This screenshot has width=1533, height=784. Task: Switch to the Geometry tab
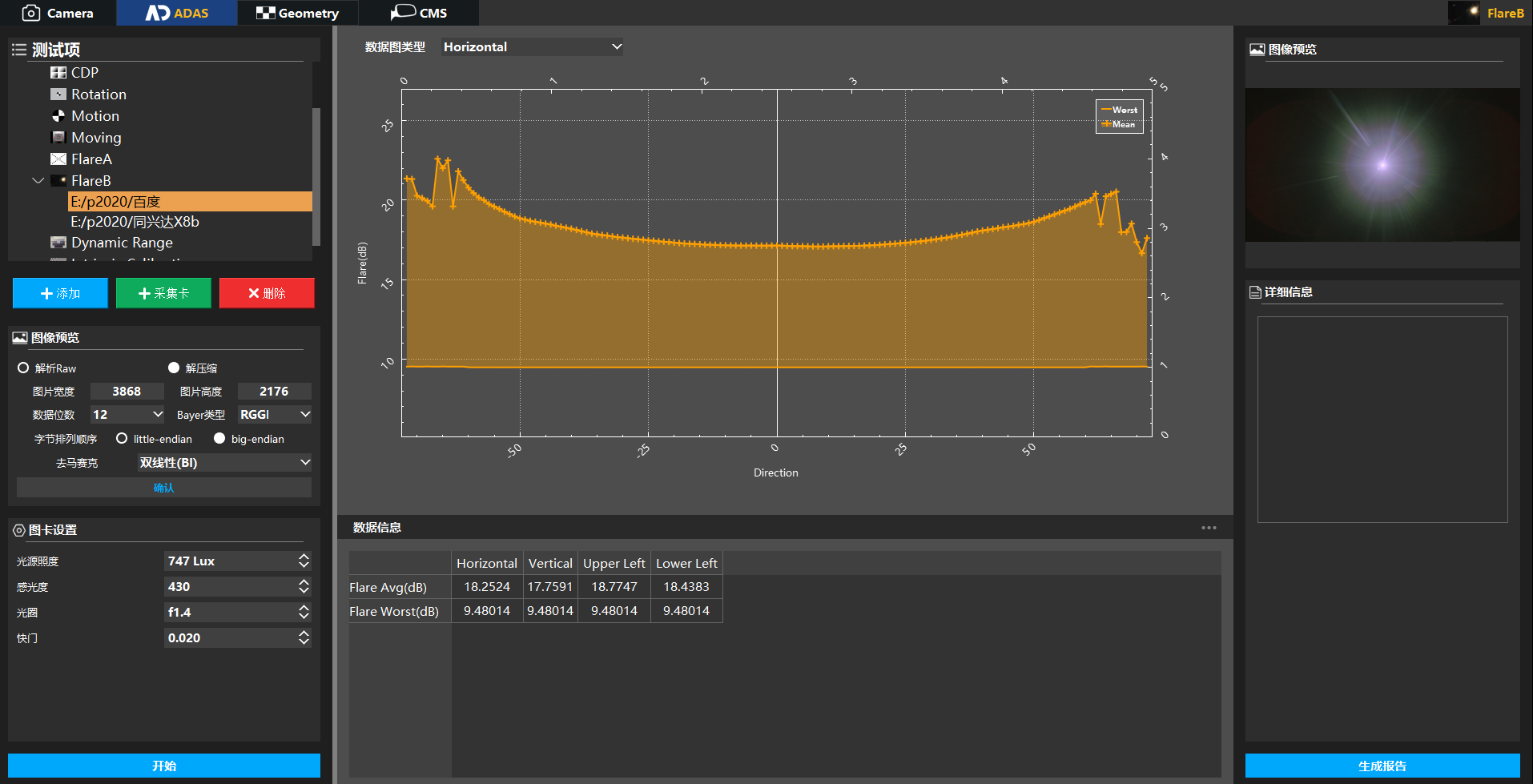coord(297,13)
